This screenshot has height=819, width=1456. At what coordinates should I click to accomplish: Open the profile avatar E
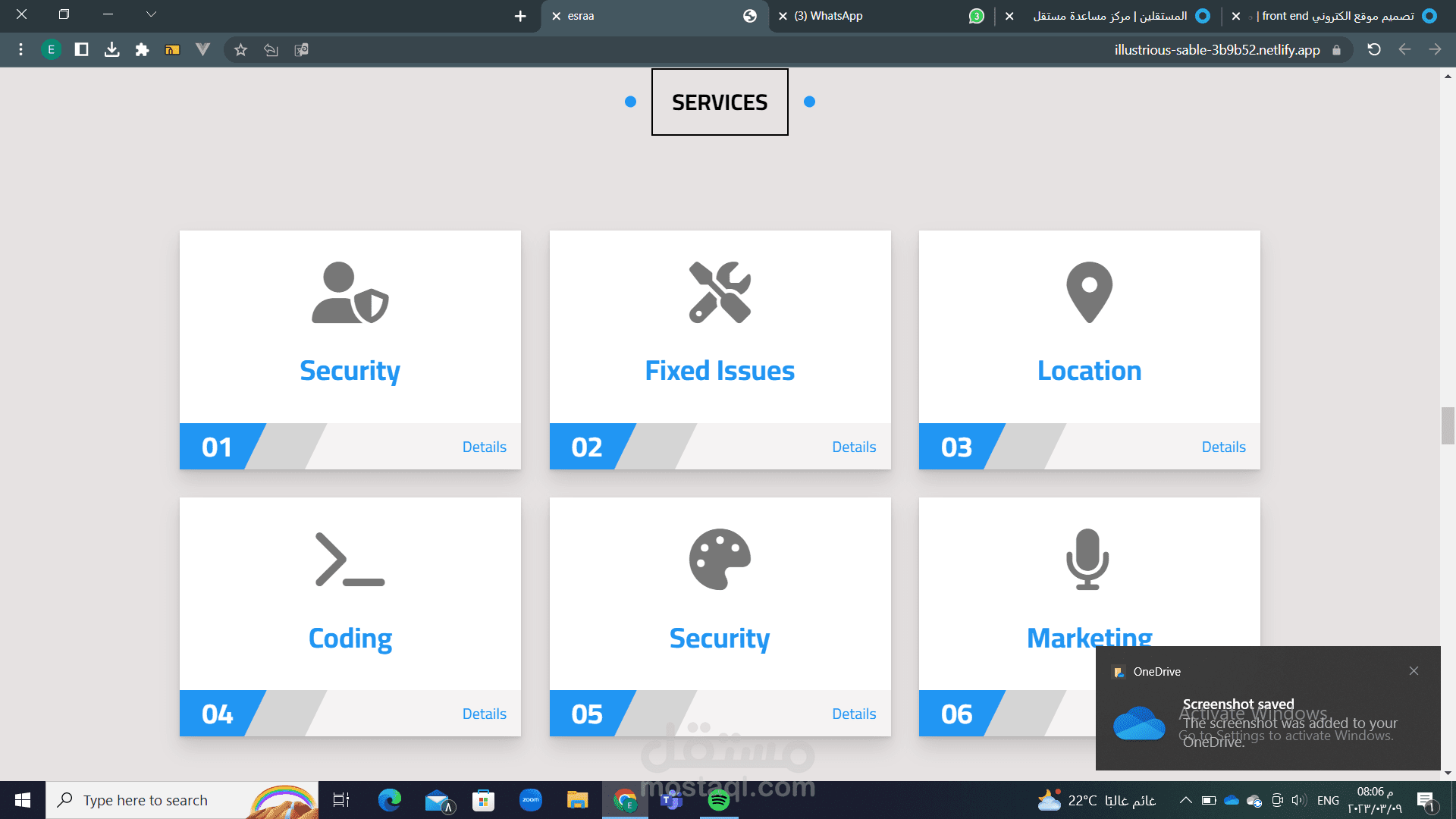[x=51, y=50]
